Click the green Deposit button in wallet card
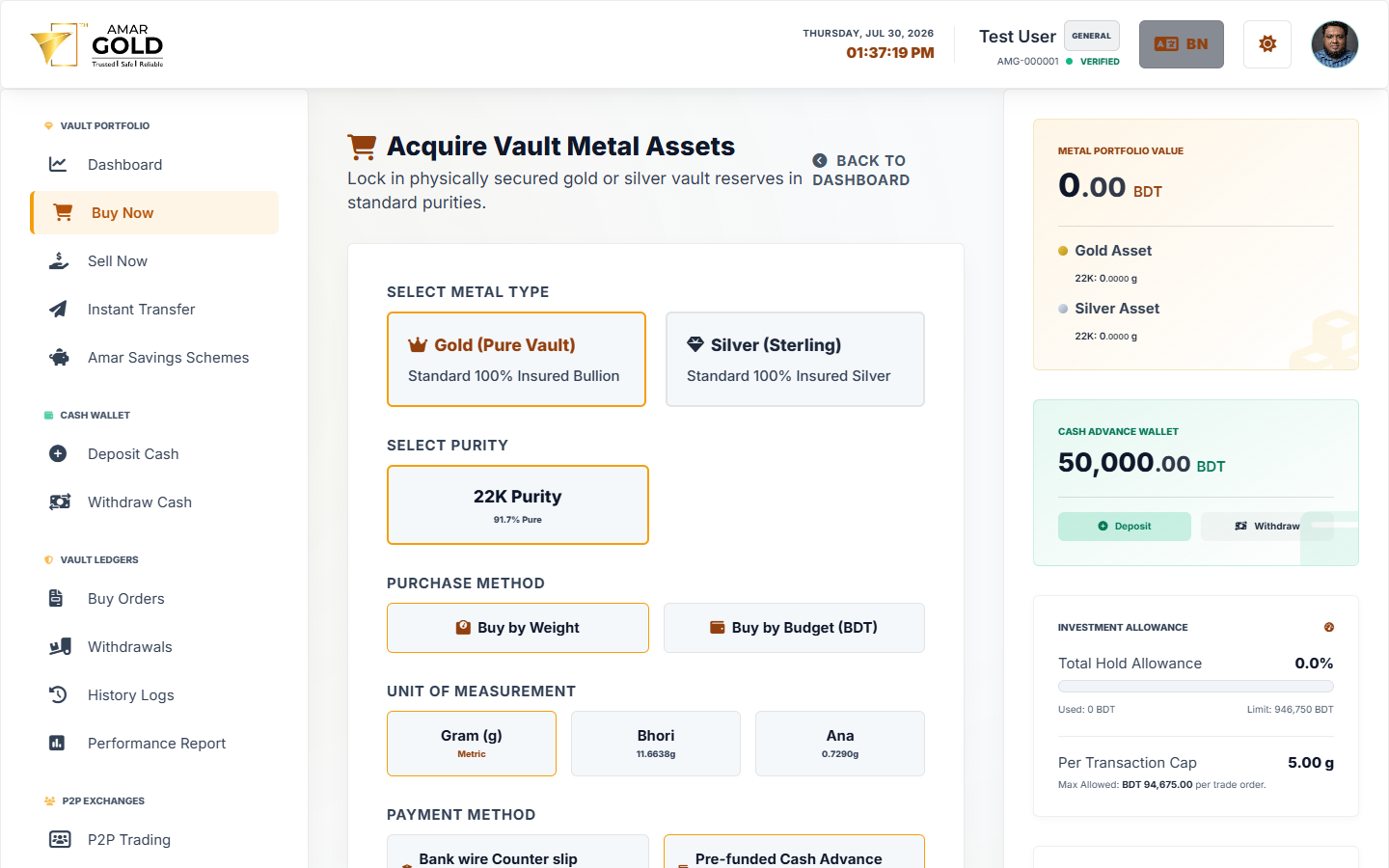This screenshot has height=868, width=1389. pyautogui.click(x=1125, y=527)
